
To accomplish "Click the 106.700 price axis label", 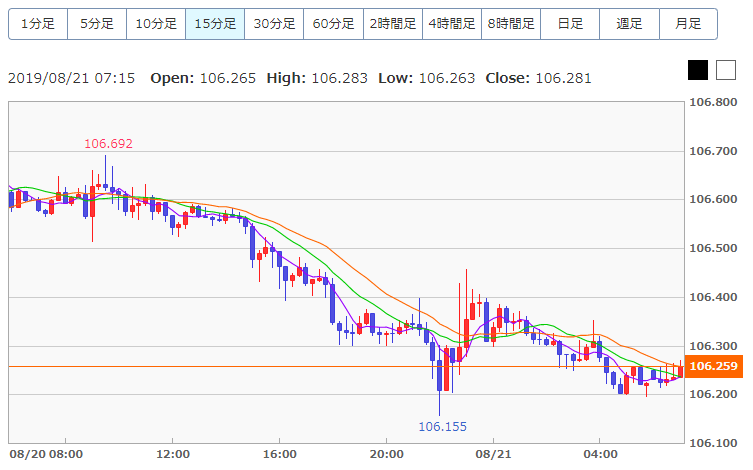I will click(x=713, y=151).
